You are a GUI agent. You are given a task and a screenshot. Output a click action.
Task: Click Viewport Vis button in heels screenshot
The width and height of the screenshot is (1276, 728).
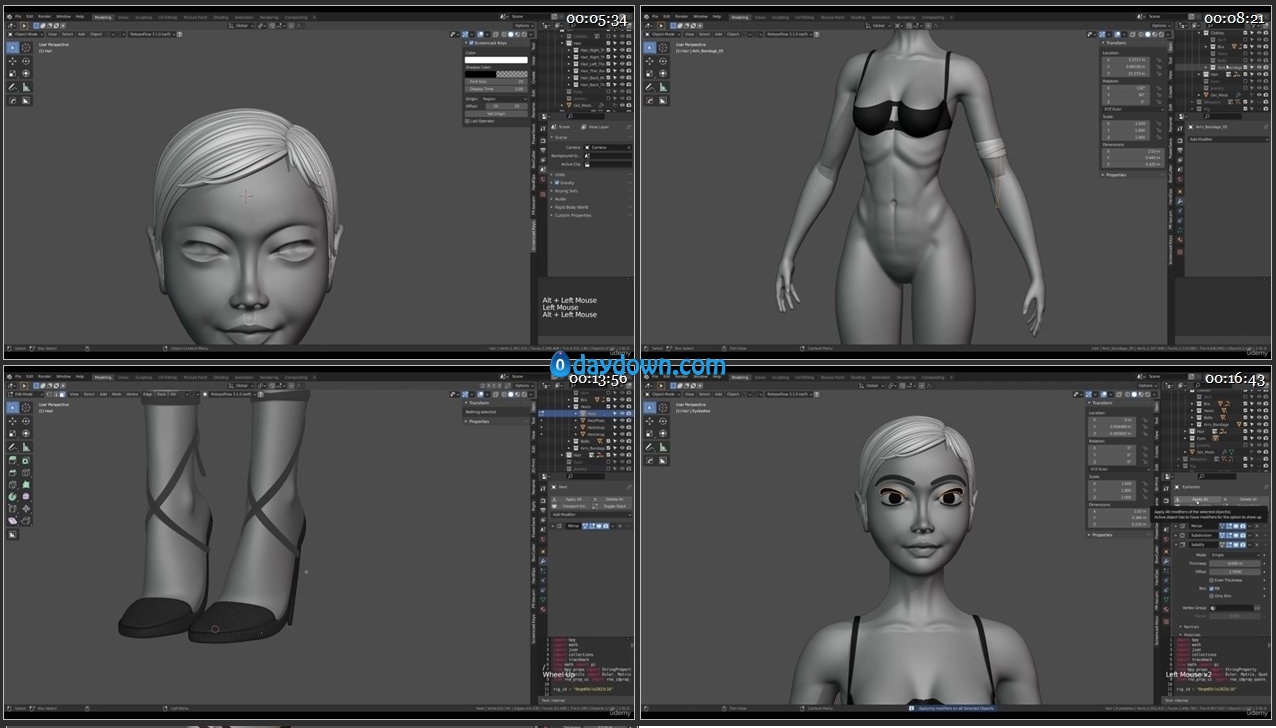[569, 506]
